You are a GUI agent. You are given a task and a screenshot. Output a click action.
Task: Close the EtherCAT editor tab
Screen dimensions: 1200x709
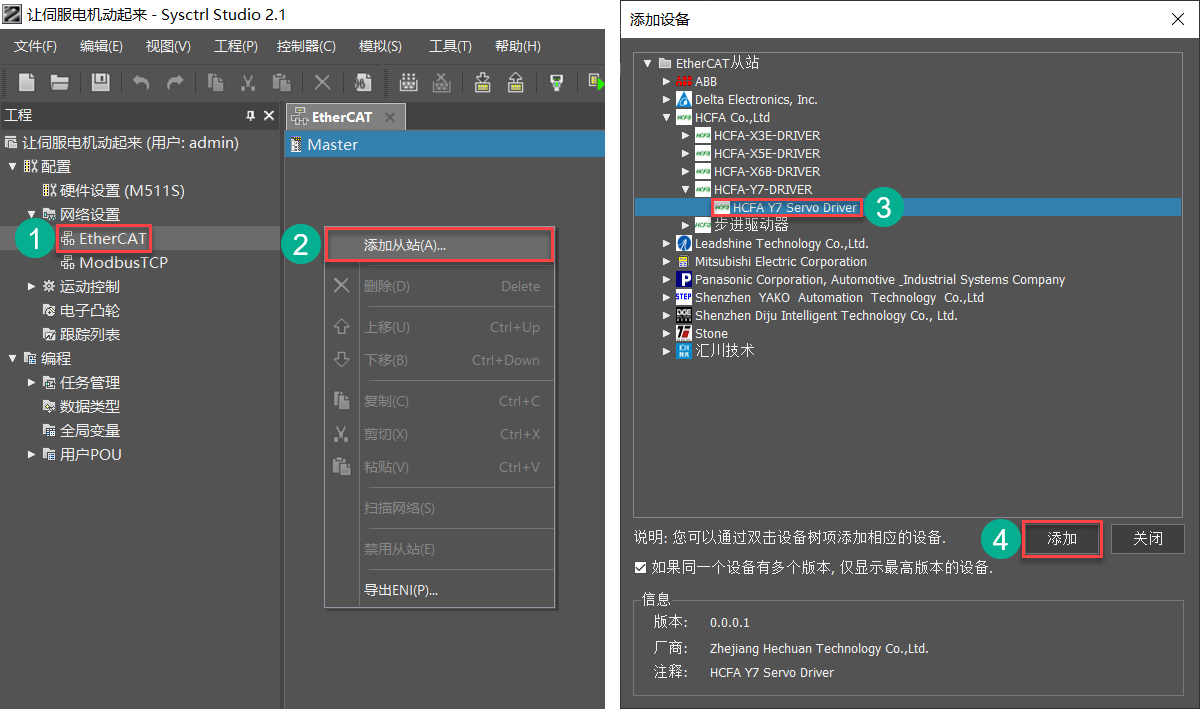[390, 117]
